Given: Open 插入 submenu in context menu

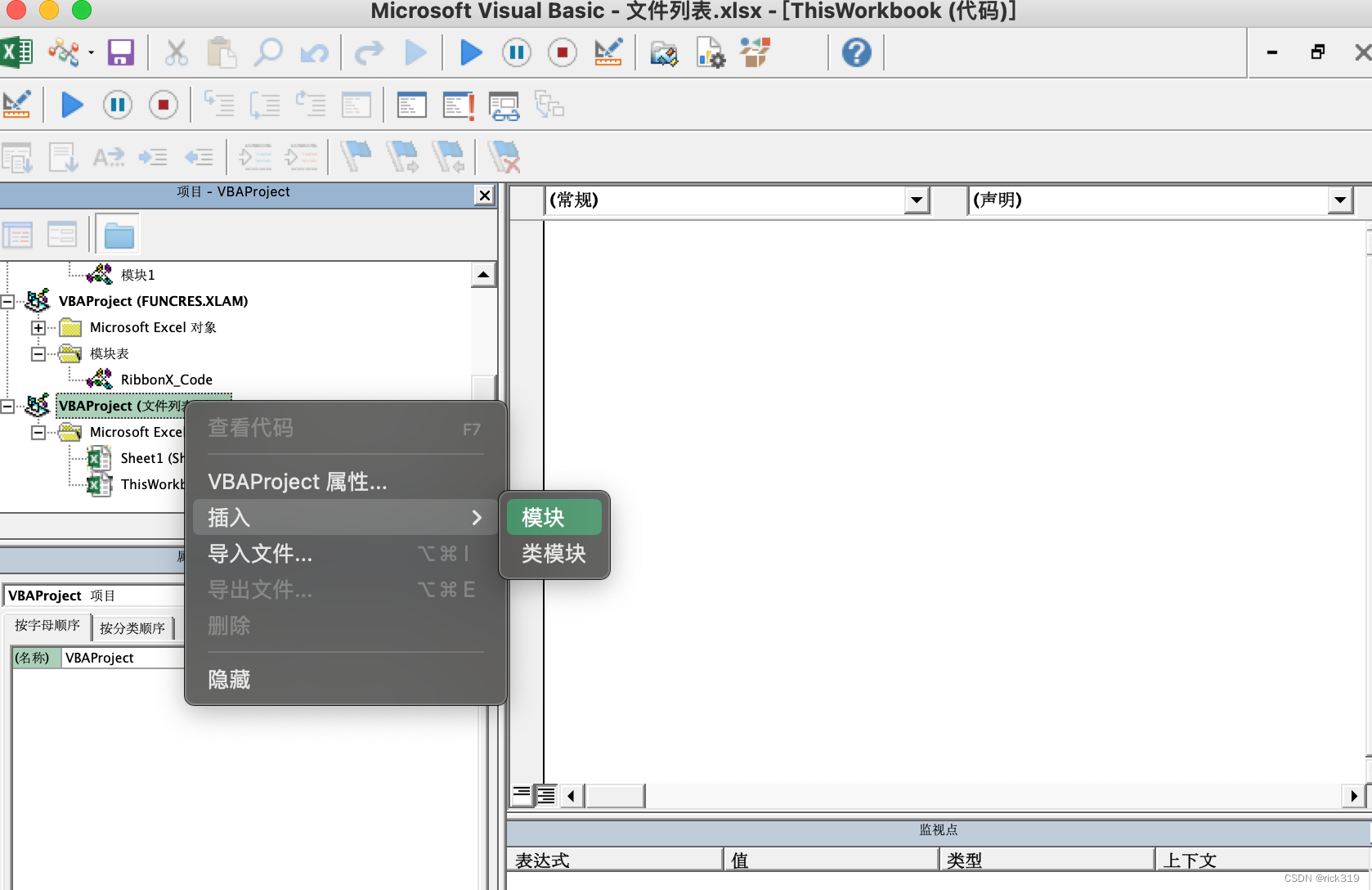Looking at the screenshot, I should [x=346, y=518].
